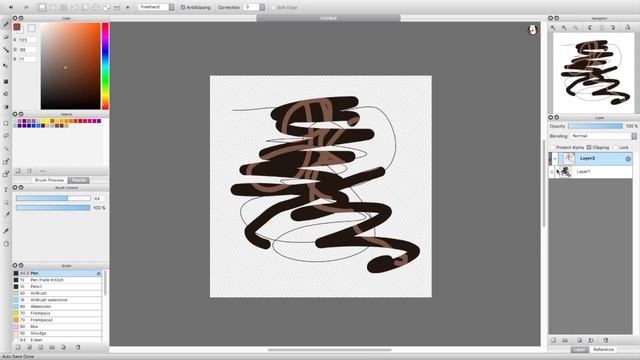Enable the Soft Edge checkbox

pyautogui.click(x=273, y=7)
